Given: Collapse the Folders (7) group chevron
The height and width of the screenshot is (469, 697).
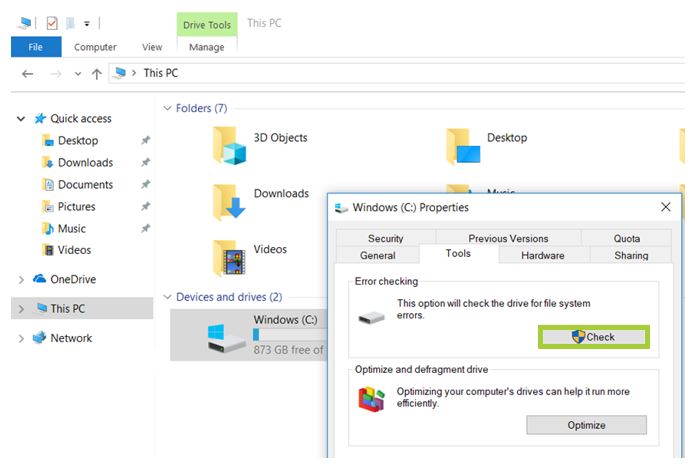Looking at the screenshot, I should point(167,108).
